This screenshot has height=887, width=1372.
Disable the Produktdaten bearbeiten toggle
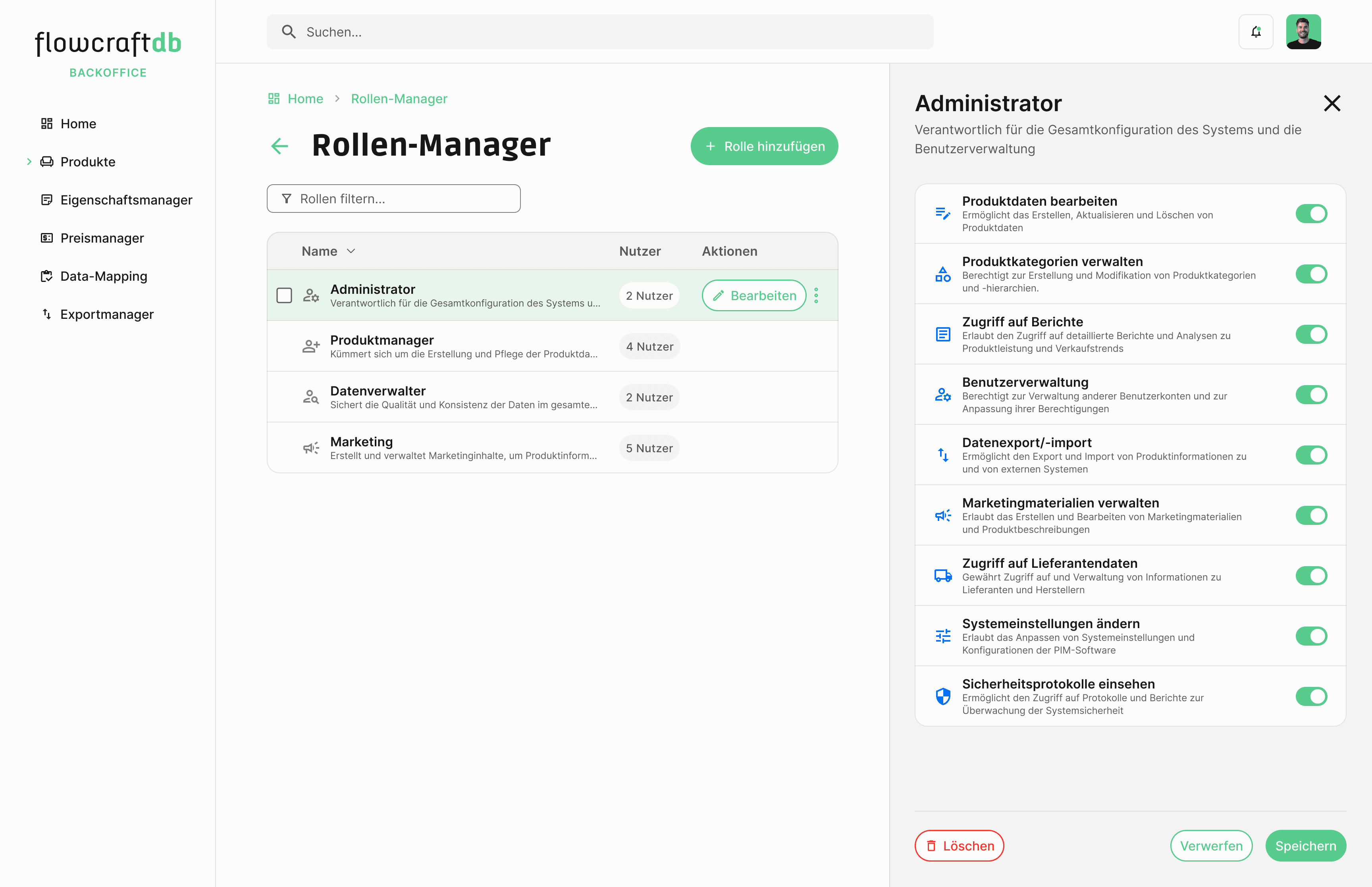click(x=1311, y=214)
